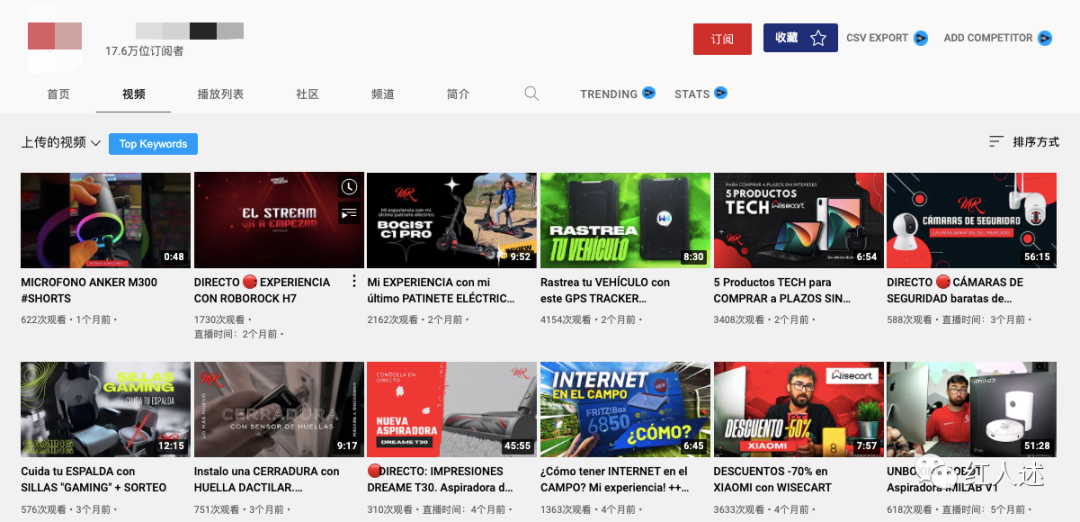
Task: Click the Top Keywords button
Action: pos(153,144)
